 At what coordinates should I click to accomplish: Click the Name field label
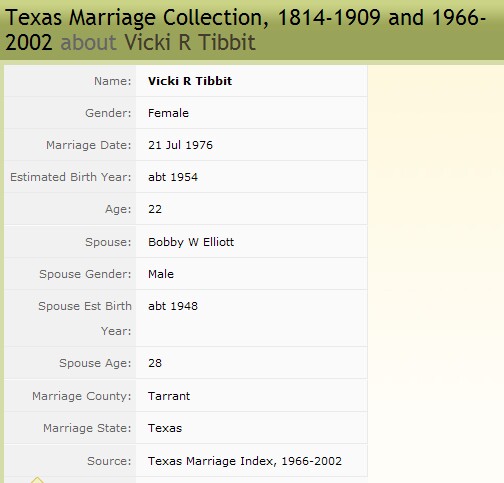pyautogui.click(x=113, y=81)
